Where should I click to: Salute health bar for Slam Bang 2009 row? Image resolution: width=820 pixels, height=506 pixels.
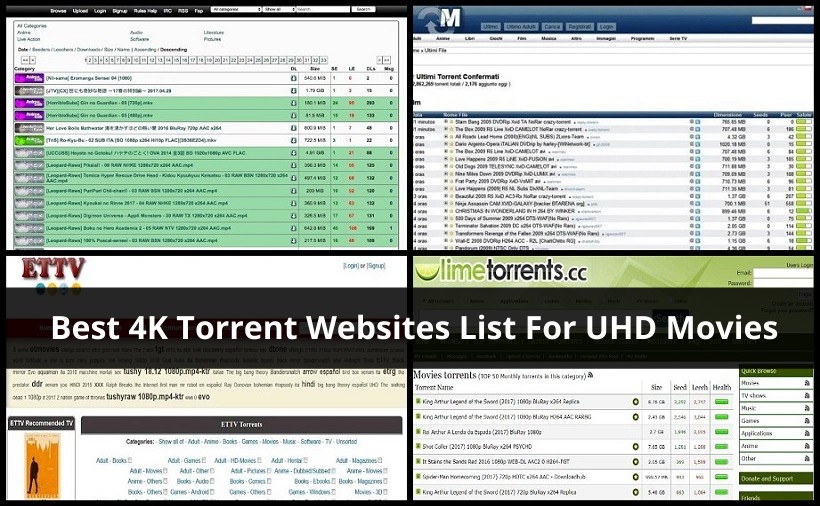click(x=804, y=122)
